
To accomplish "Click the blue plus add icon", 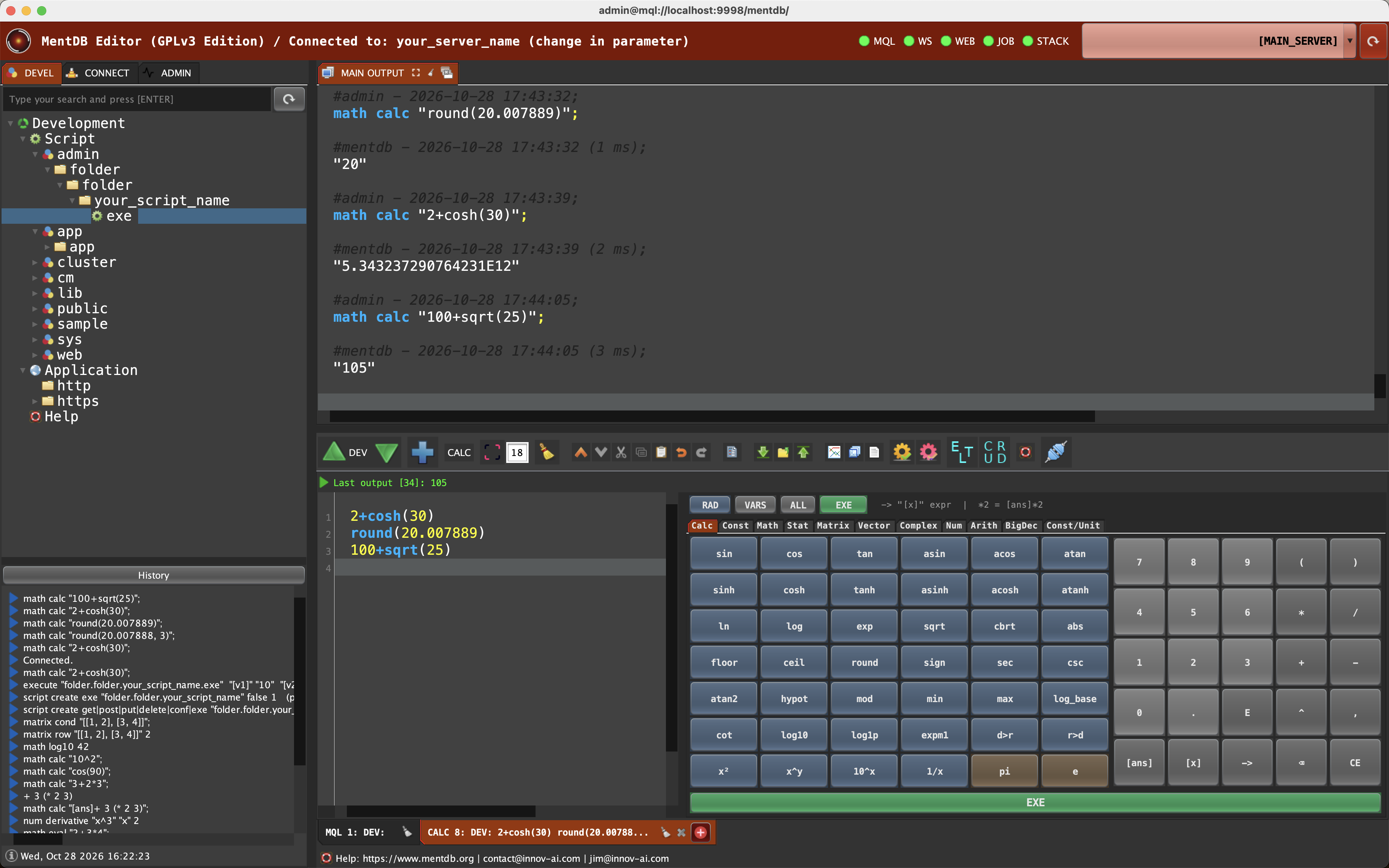I will coord(422,453).
